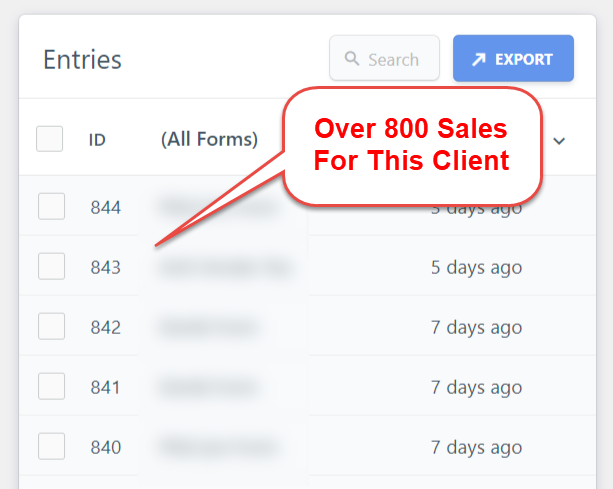Click the arrow icon on Export button
Screen dimensions: 613x489
pos(478,59)
